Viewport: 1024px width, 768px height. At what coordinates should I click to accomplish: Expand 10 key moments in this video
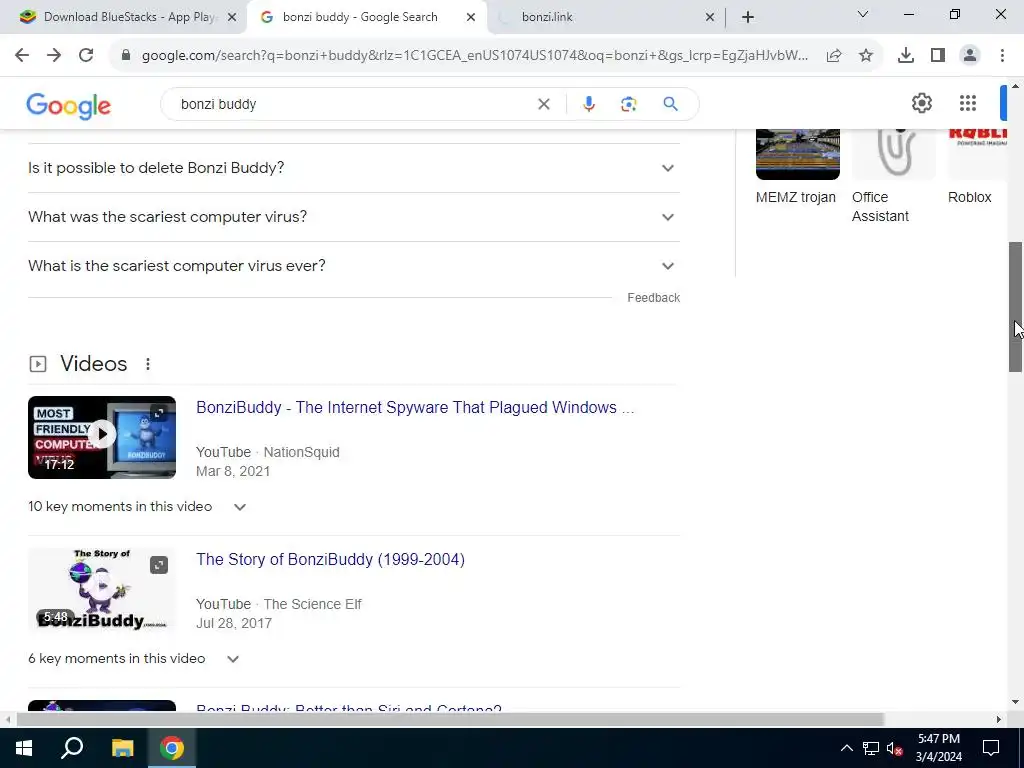tap(137, 507)
